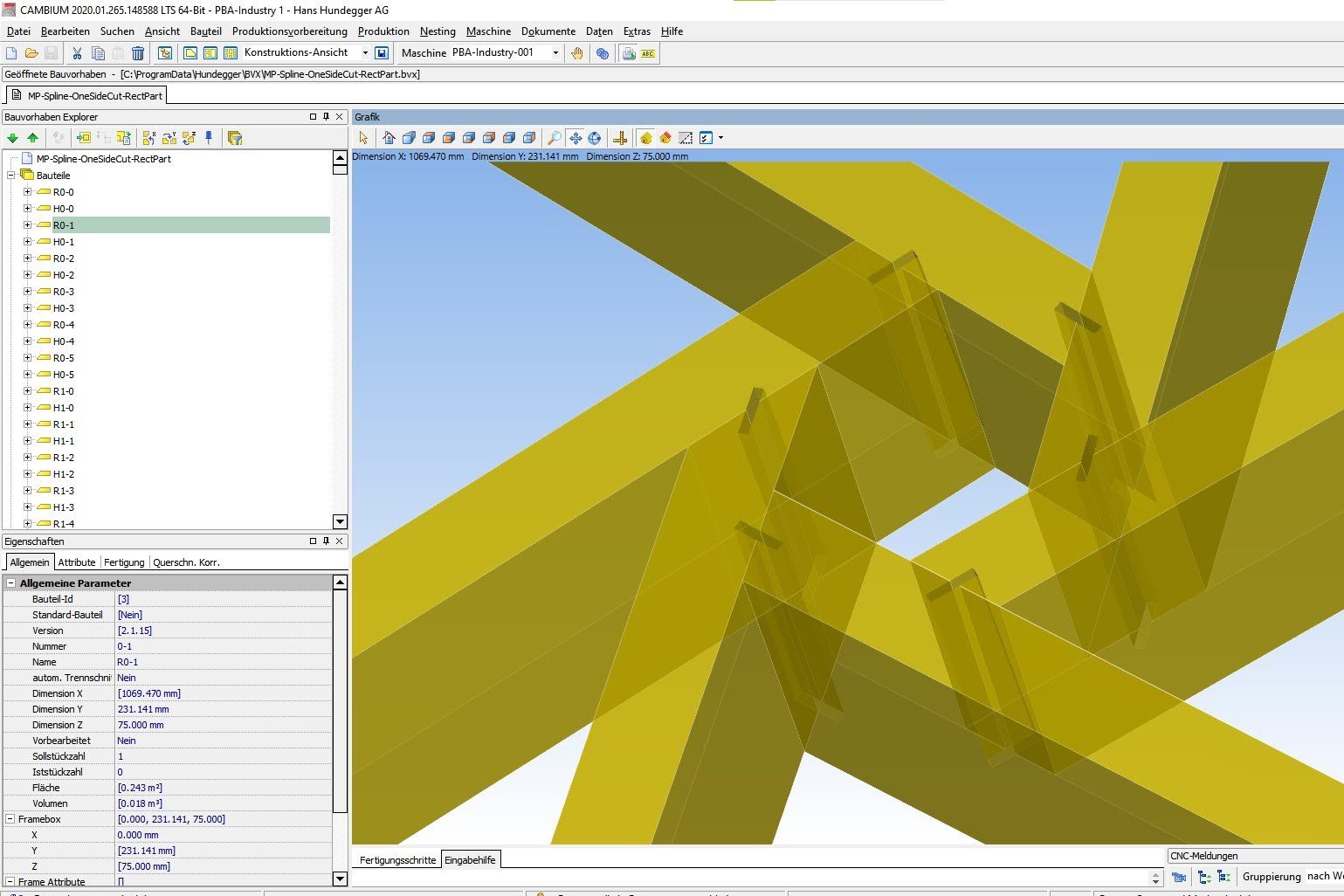Click the pin icon in Bauvorhaben Explorer toolbar

click(209, 138)
